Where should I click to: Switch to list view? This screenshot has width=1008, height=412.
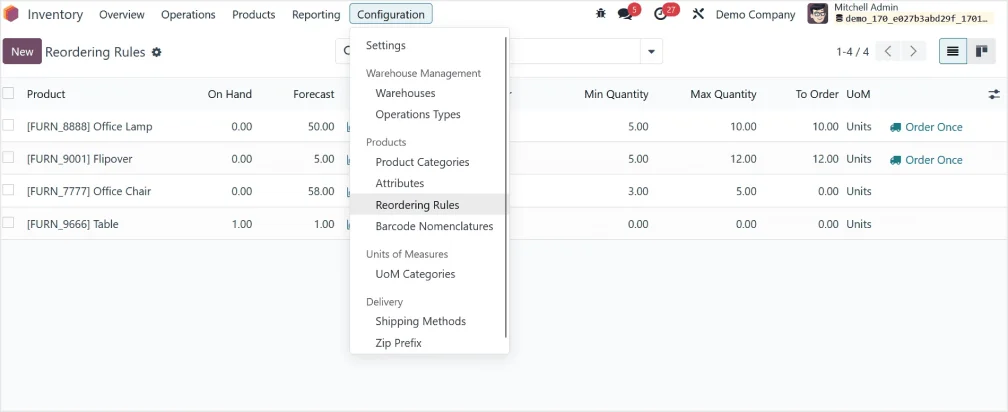[x=953, y=51]
